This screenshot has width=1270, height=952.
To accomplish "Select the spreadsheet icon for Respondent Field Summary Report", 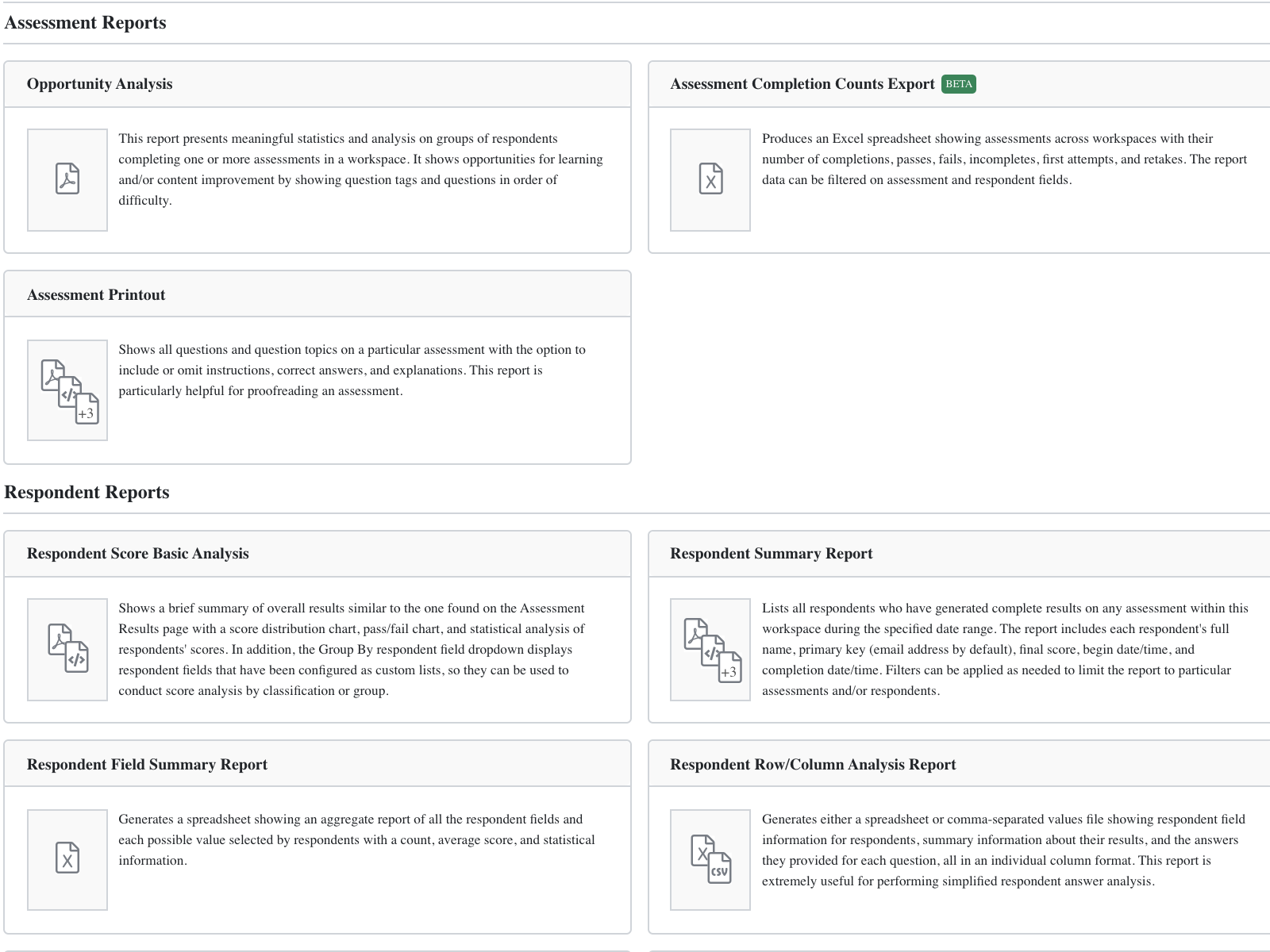I will (x=67, y=858).
